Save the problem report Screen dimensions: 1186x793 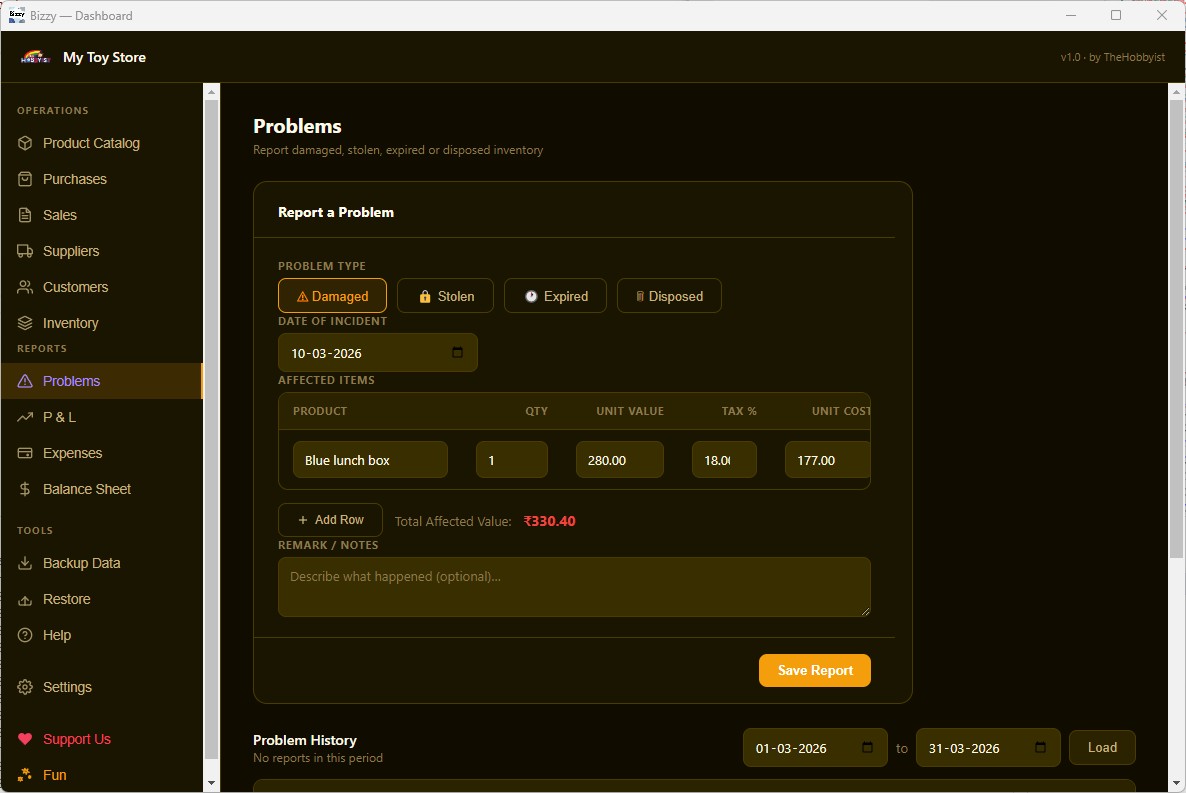pos(814,670)
